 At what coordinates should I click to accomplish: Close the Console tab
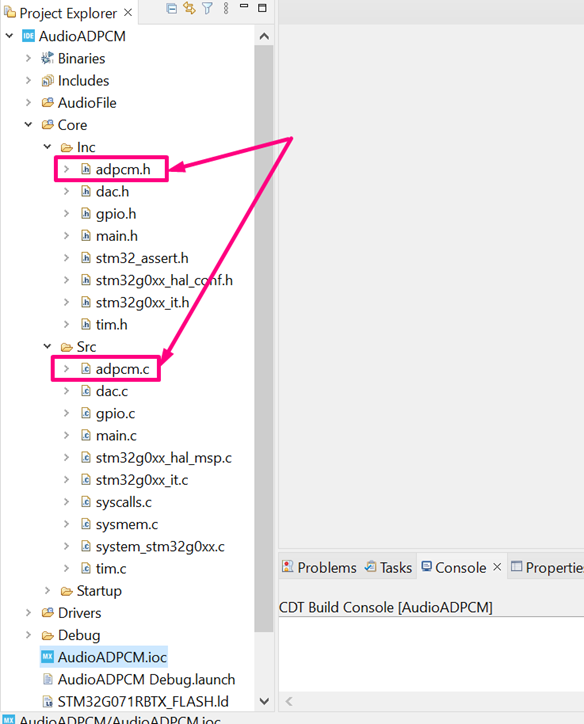click(497, 567)
